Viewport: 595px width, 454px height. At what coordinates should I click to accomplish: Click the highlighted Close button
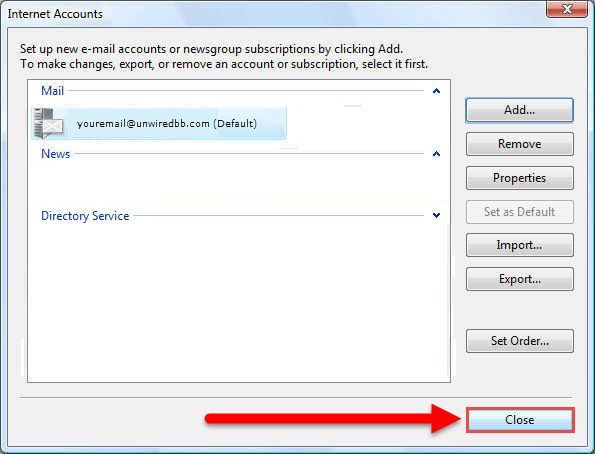click(x=520, y=420)
